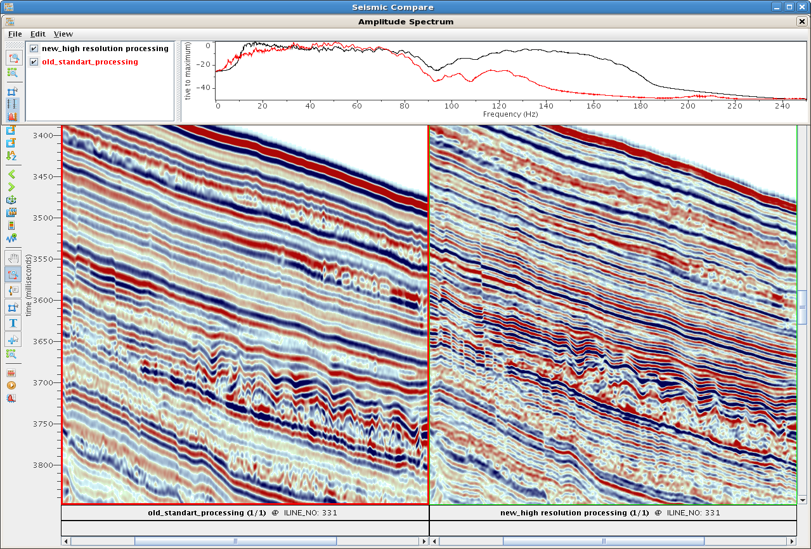This screenshot has width=811, height=549.
Task: Close the Seismic Compare window
Action: click(x=802, y=7)
